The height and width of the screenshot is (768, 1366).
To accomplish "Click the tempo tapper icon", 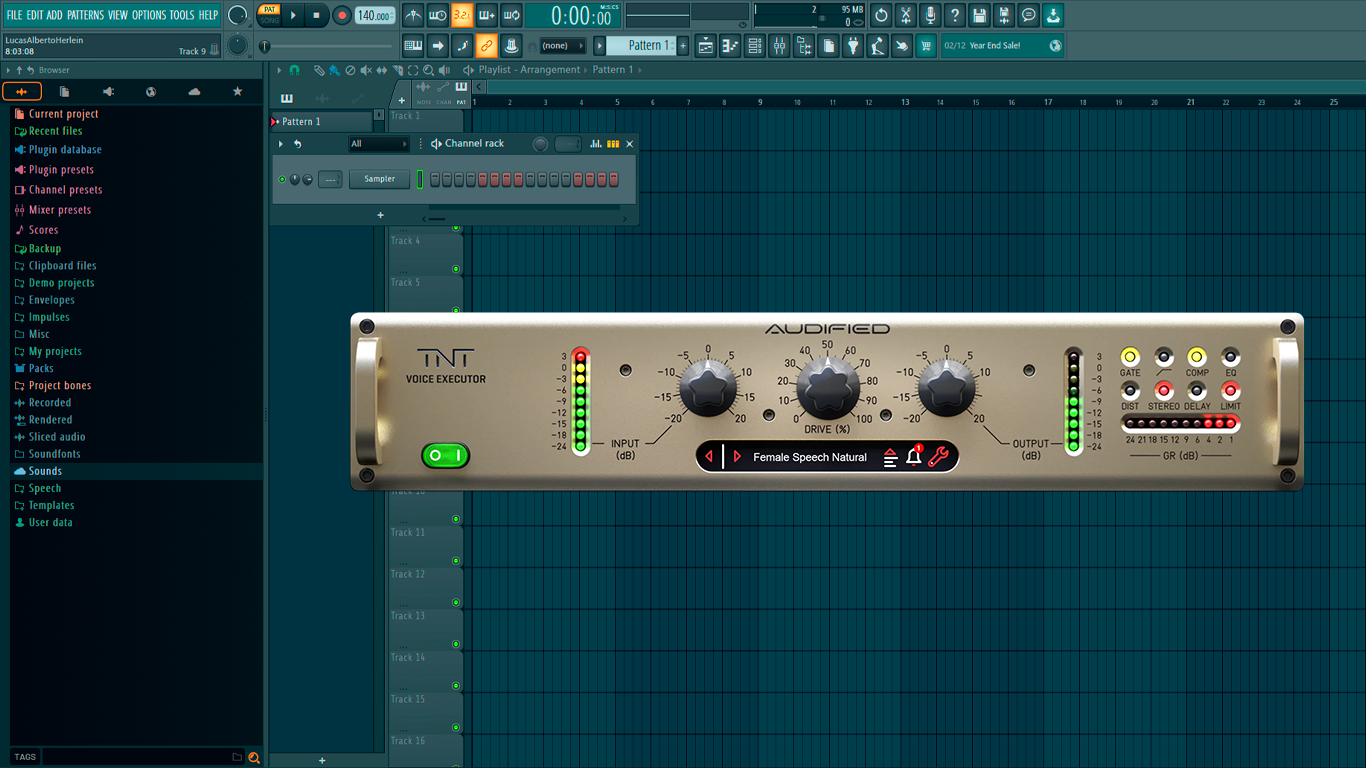I will [877, 45].
